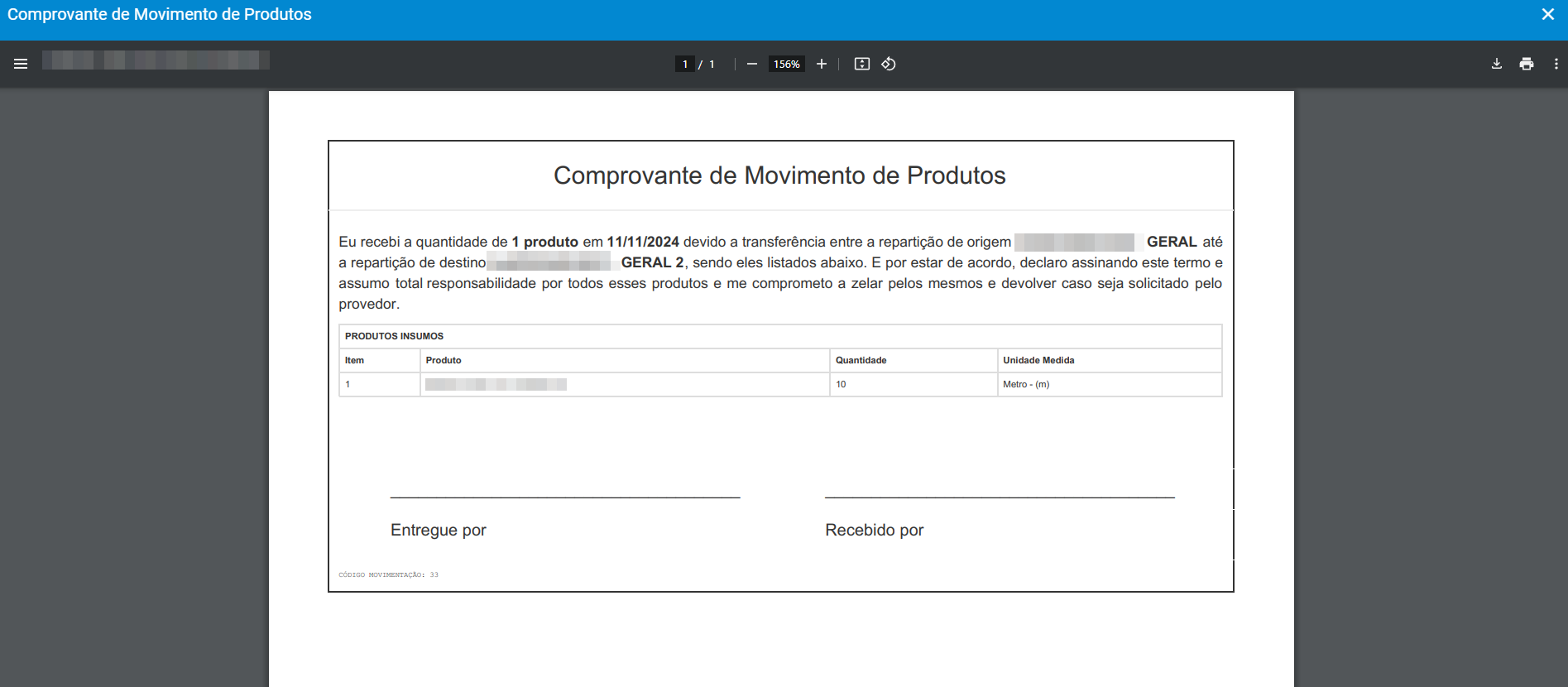1568x687 pixels.
Task: Close the Comprovante de Movimento dialog
Action: coord(1548,14)
